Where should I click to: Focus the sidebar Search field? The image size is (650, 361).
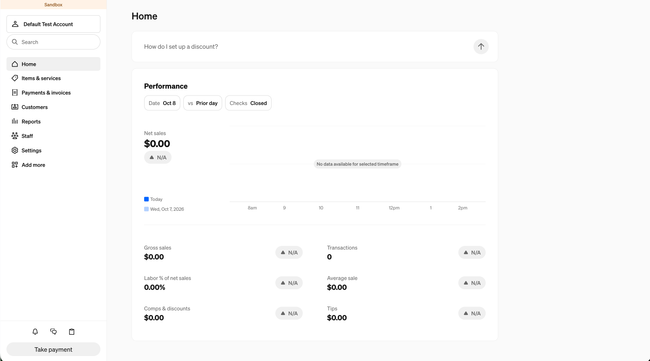coord(53,42)
